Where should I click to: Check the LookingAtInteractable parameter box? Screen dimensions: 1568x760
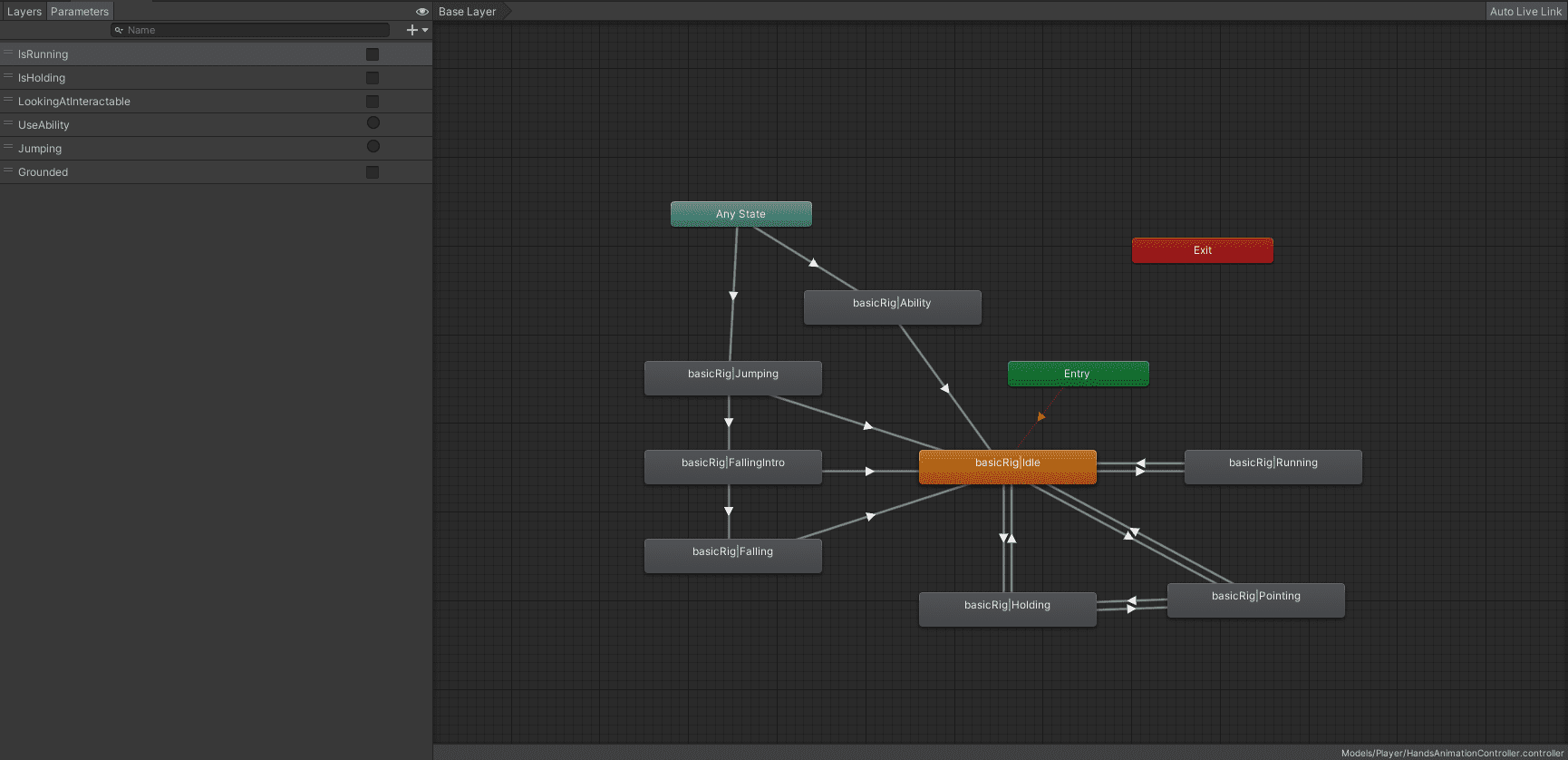click(x=373, y=102)
